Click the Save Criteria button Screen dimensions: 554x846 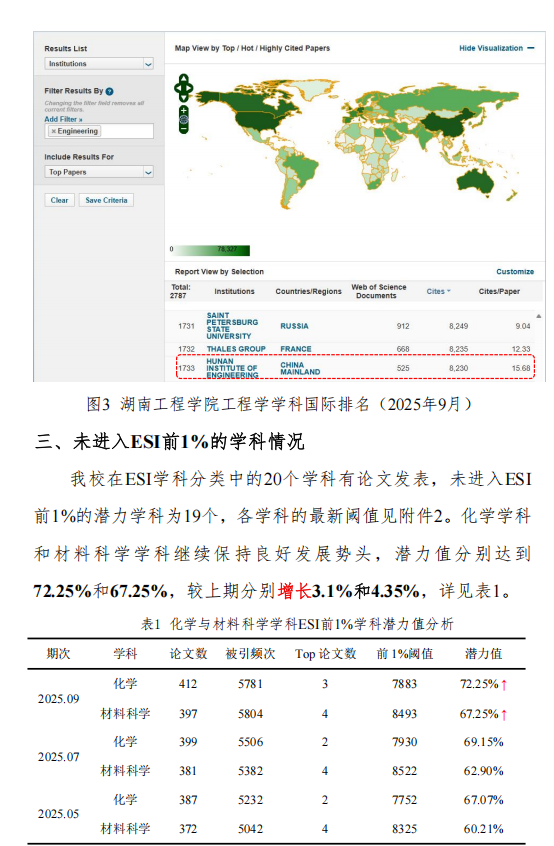[x=106, y=200]
